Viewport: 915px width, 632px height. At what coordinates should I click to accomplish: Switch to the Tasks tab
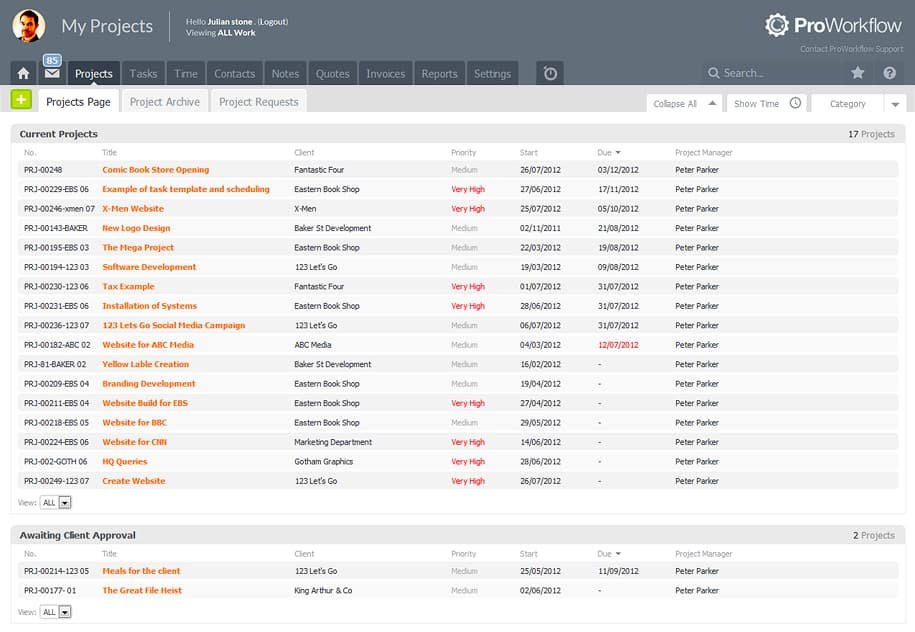pyautogui.click(x=144, y=74)
